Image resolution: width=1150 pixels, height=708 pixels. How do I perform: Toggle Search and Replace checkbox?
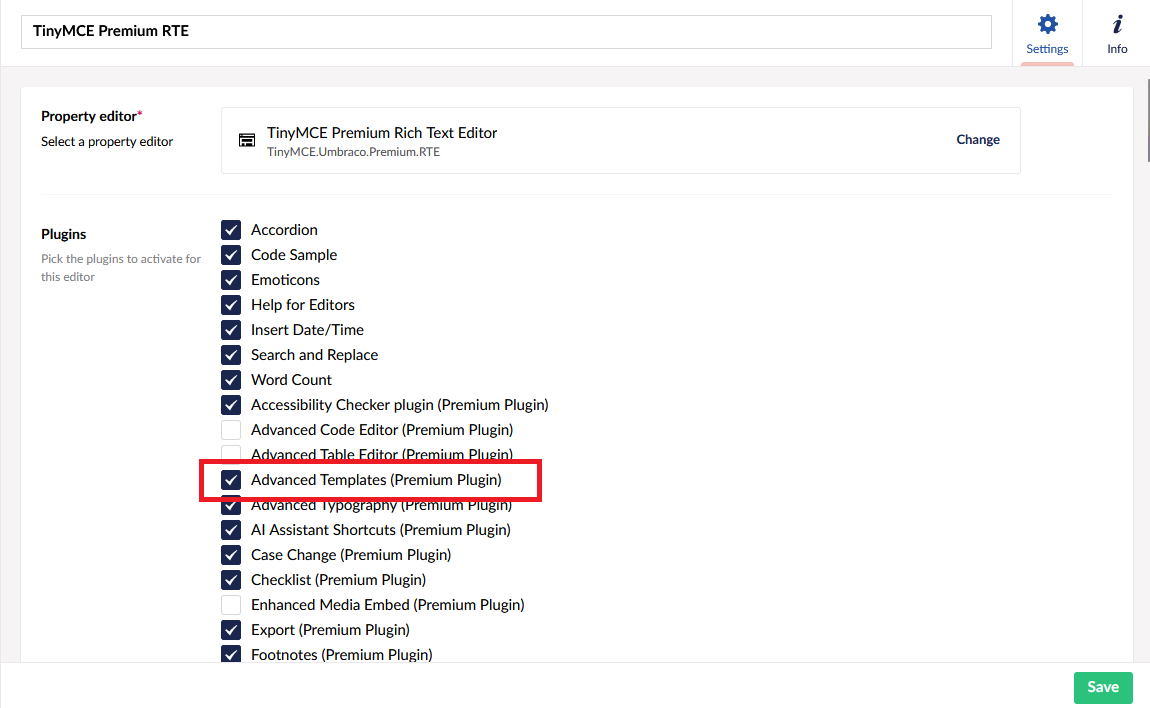pos(231,355)
